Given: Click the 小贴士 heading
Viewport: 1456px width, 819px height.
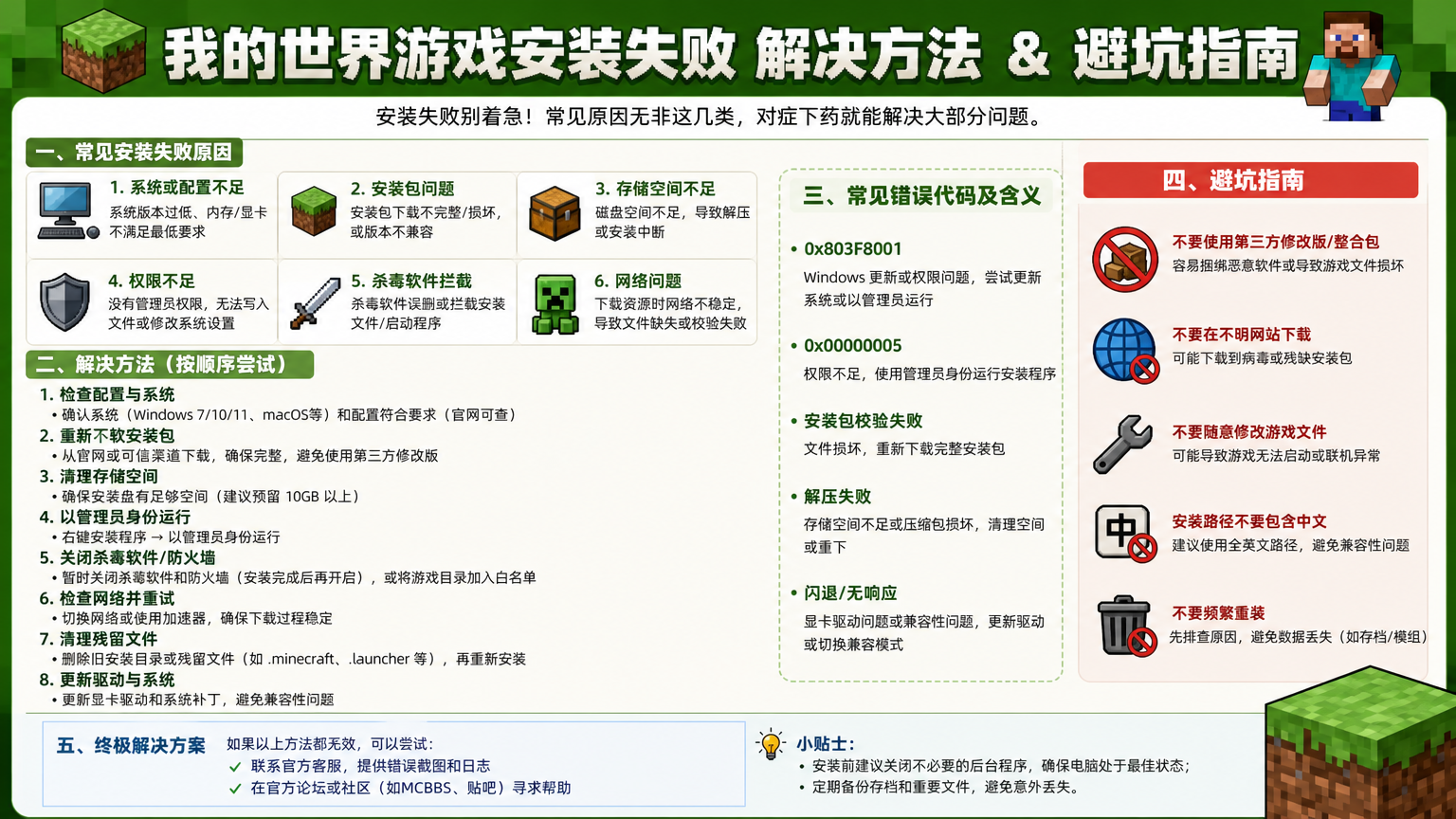Looking at the screenshot, I should 826,744.
